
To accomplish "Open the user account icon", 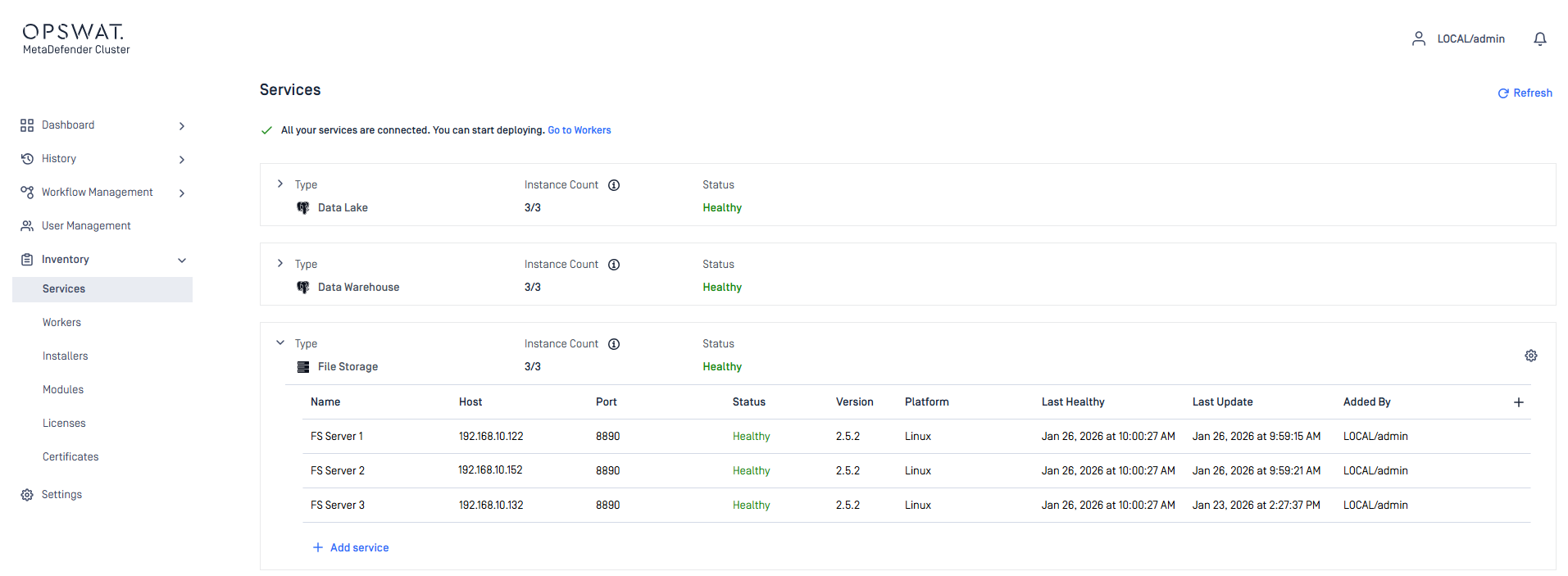I will pyautogui.click(x=1418, y=39).
